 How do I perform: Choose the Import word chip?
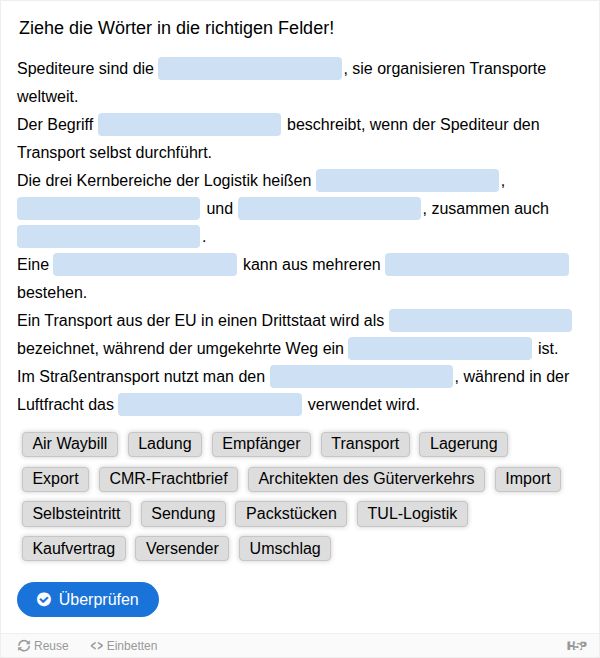tap(528, 478)
